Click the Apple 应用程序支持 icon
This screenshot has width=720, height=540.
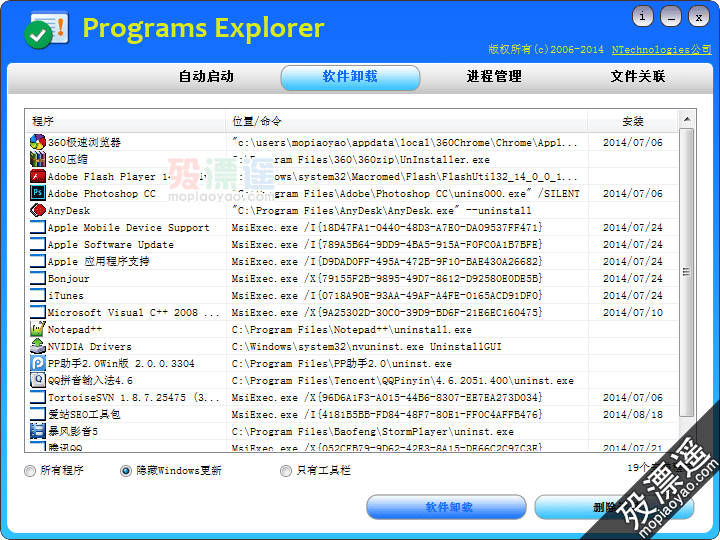pos(38,261)
